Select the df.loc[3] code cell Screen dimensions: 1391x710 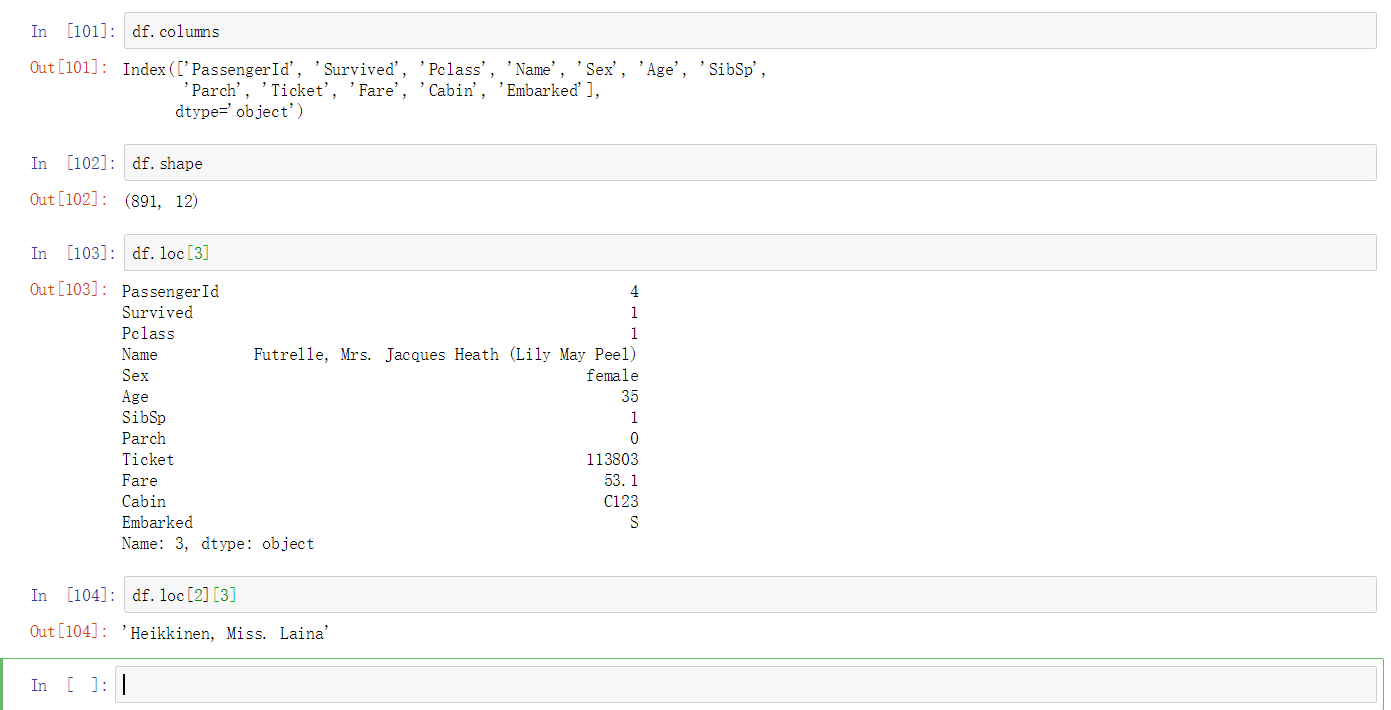point(750,253)
